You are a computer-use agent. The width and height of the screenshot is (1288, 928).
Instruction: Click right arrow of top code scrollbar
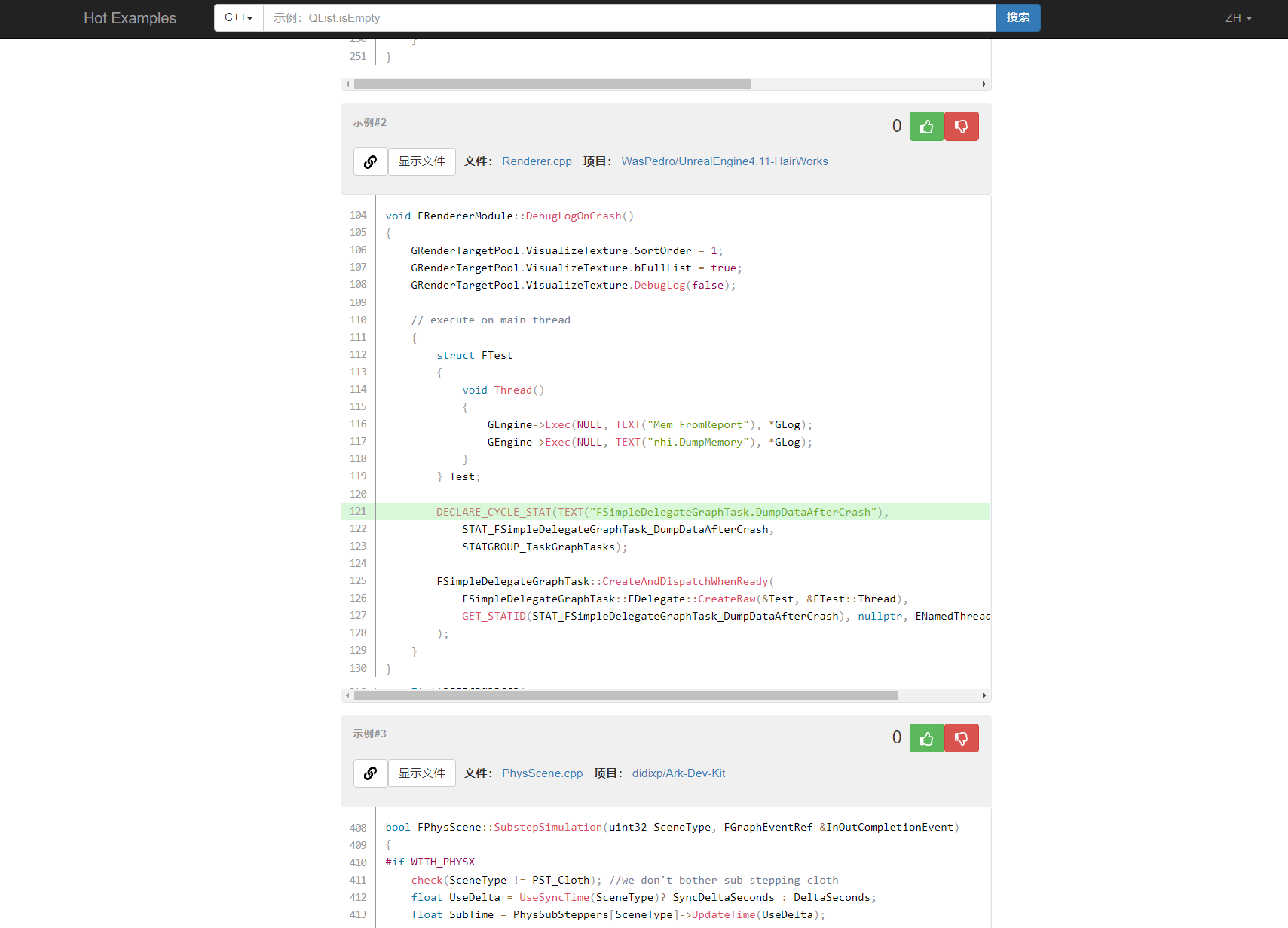(984, 84)
